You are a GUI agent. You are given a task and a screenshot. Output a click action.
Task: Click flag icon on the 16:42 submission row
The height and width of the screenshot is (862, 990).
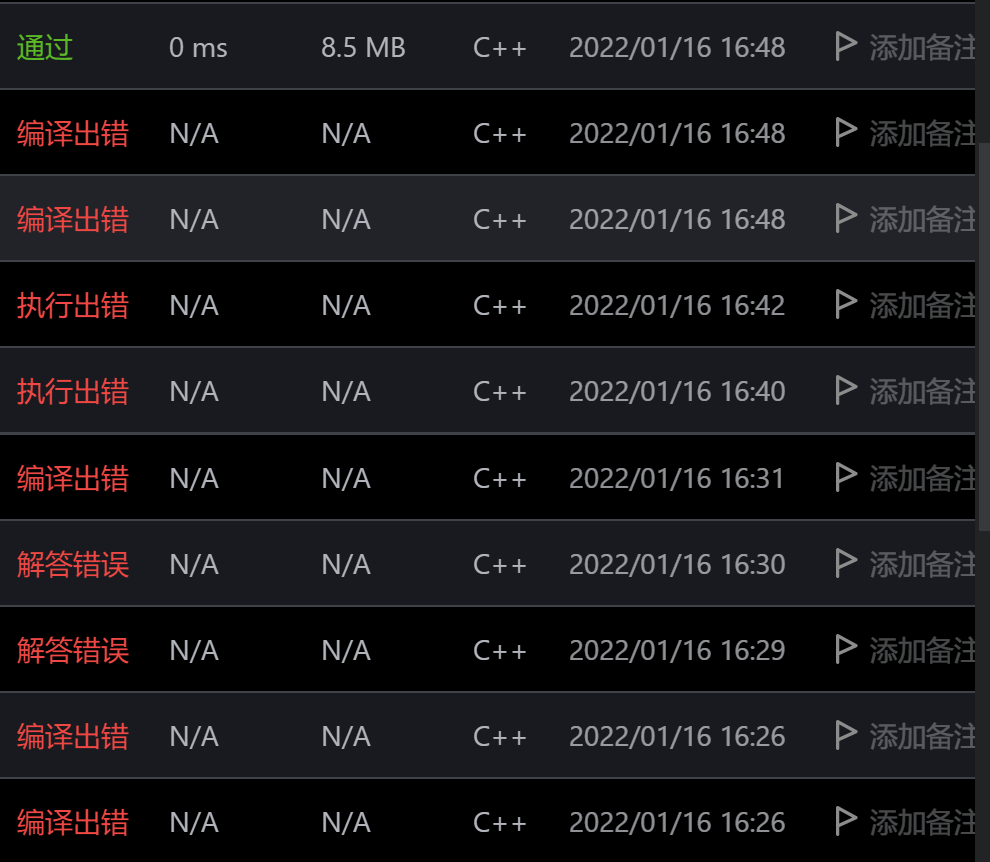(x=846, y=304)
